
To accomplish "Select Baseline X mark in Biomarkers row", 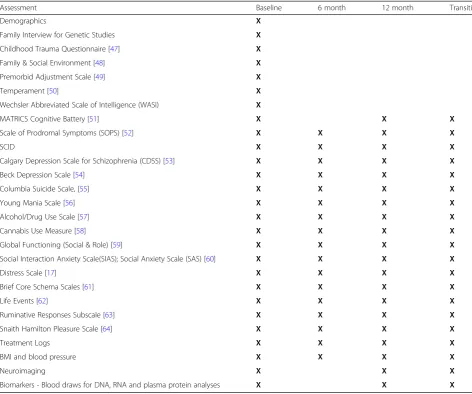I will (x=258, y=385).
